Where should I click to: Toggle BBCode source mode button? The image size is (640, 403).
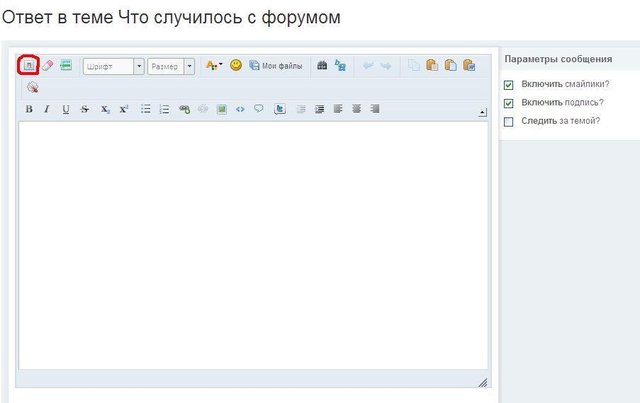pos(29,65)
